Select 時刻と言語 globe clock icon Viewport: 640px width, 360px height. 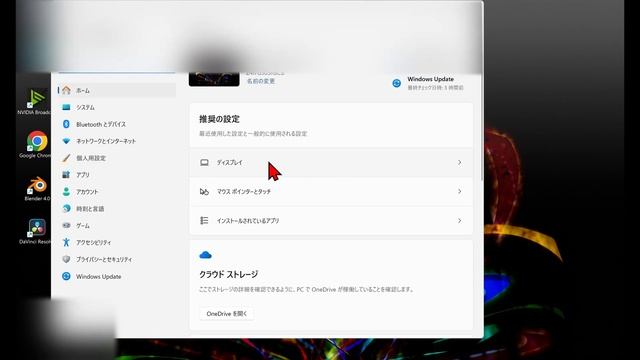66,209
